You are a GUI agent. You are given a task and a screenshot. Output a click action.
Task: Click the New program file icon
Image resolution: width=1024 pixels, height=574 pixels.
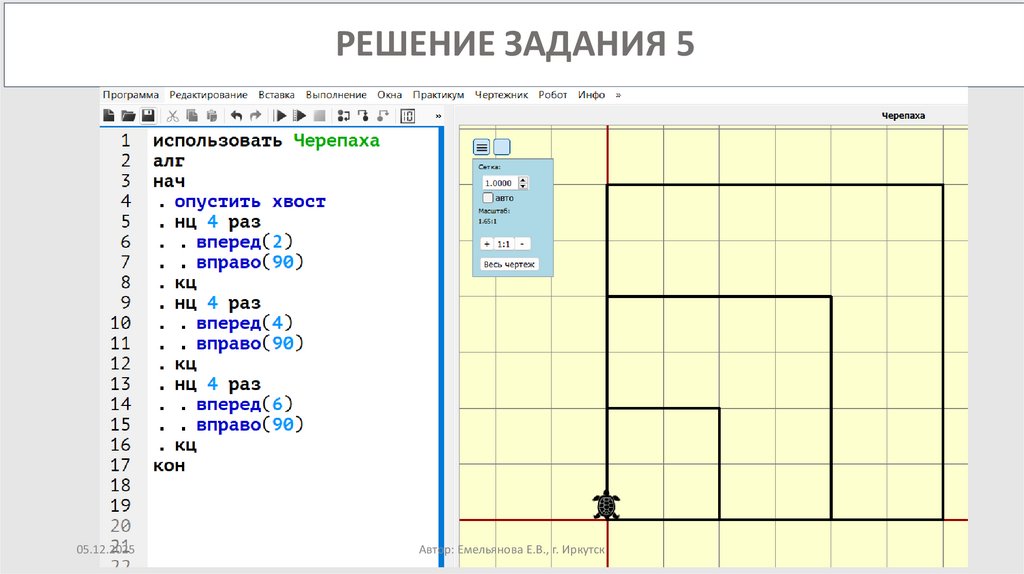(108, 116)
